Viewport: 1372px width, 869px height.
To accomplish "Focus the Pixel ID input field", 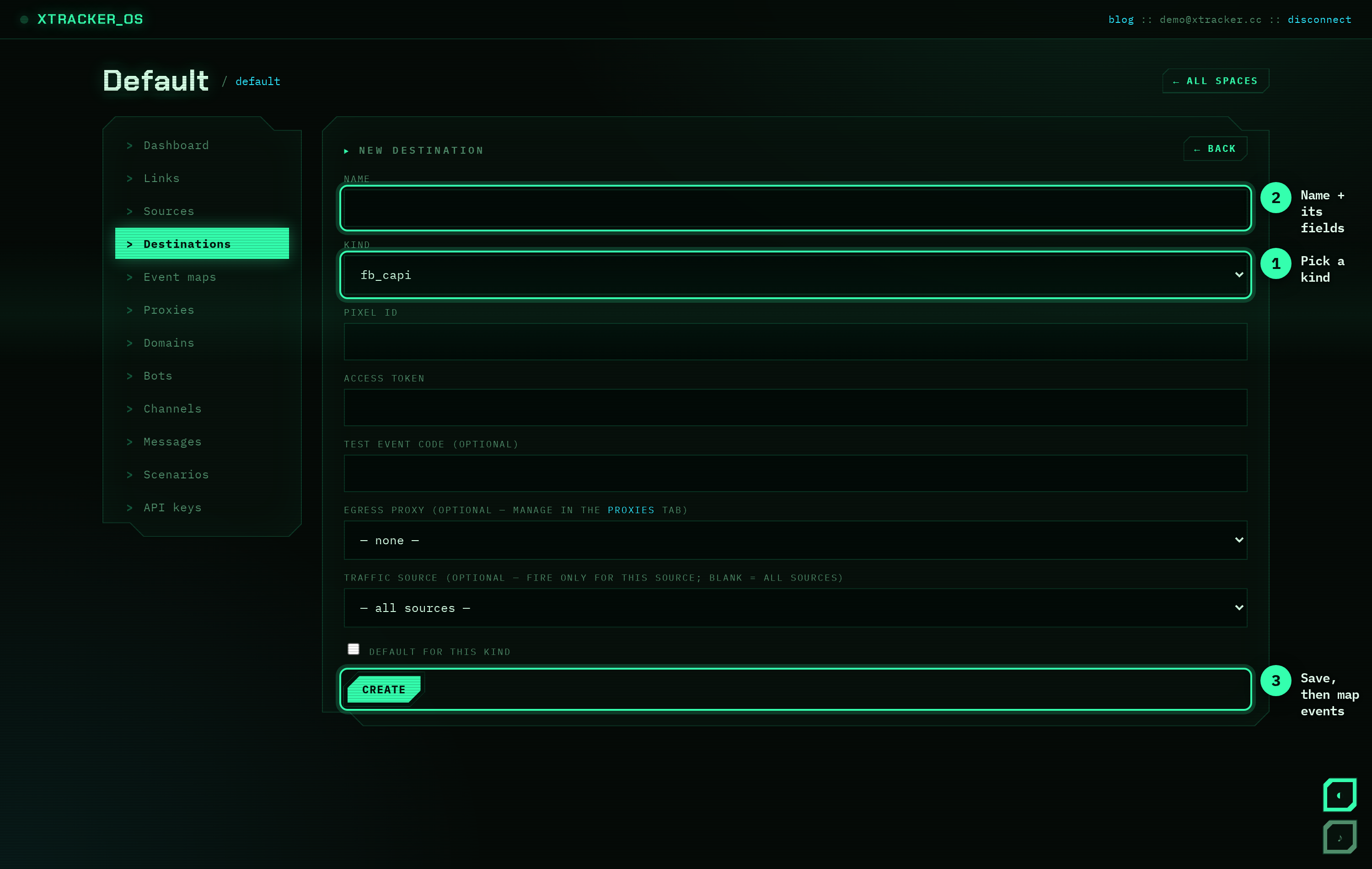I will pos(795,342).
